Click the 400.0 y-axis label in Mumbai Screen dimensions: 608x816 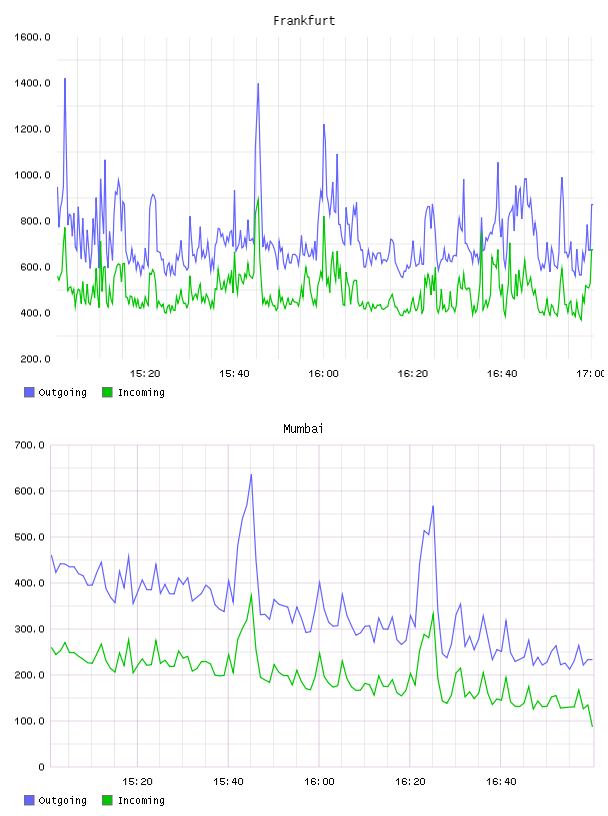pyautogui.click(x=29, y=583)
